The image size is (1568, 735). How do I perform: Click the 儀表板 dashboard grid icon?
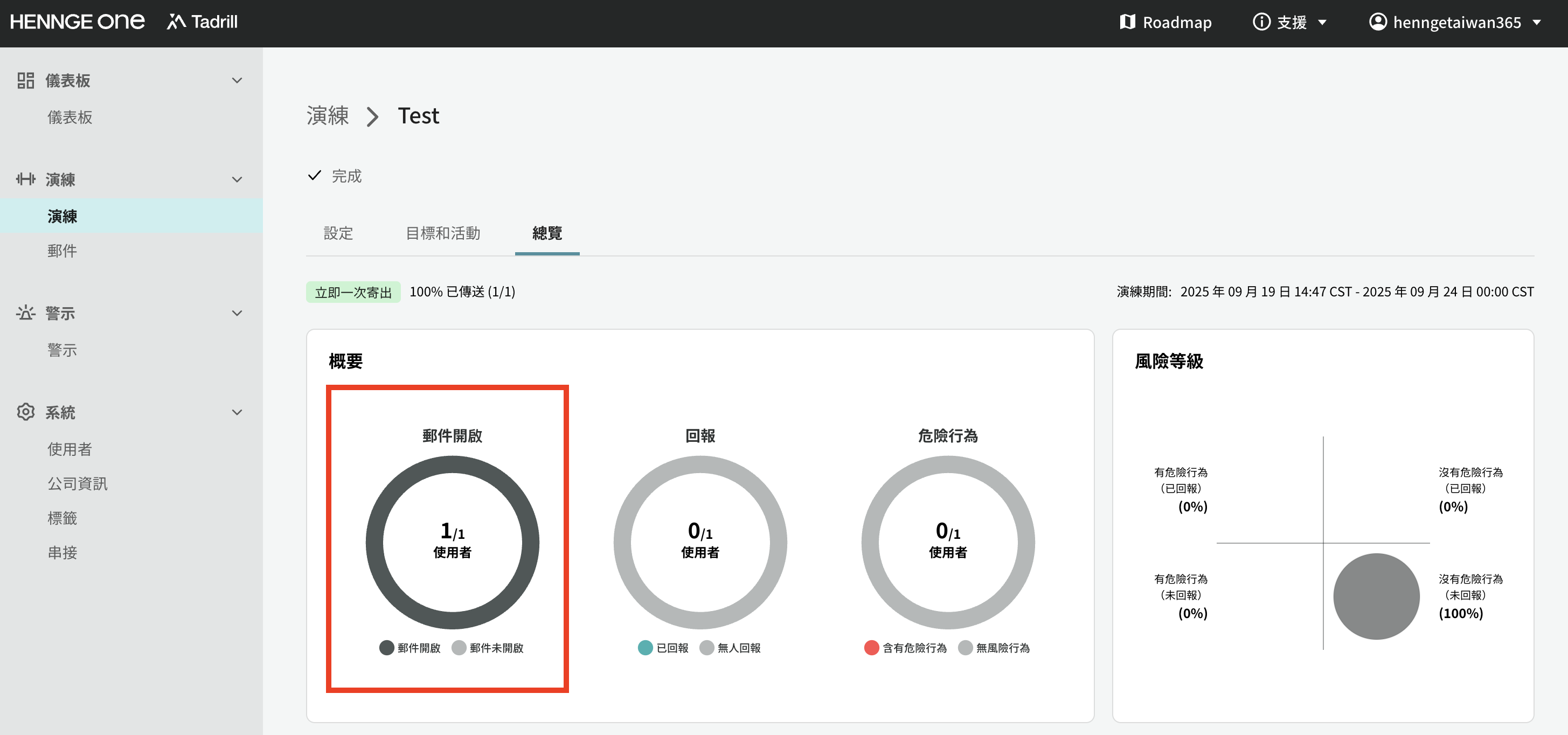click(25, 80)
